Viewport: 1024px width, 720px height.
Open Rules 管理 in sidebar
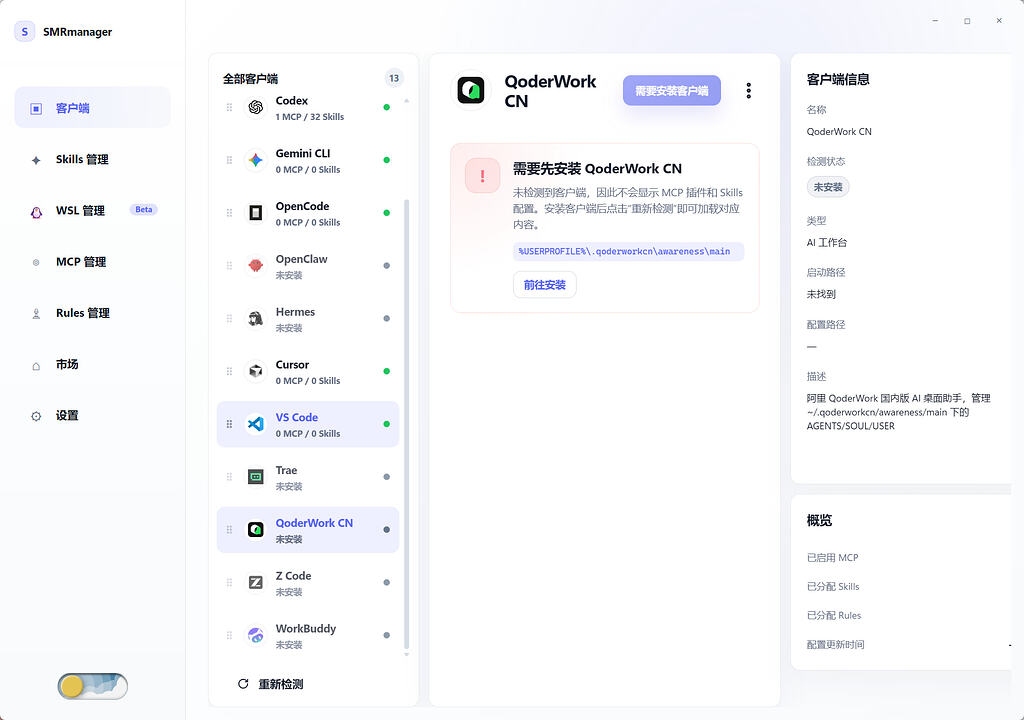click(x=93, y=313)
